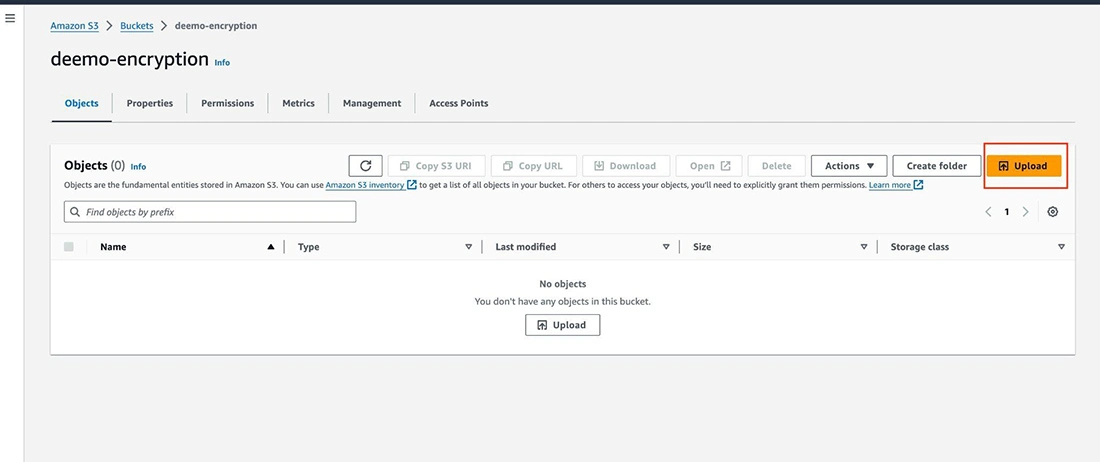This screenshot has width=1100, height=462.
Task: Click the refresh objects icon button
Action: (365, 166)
